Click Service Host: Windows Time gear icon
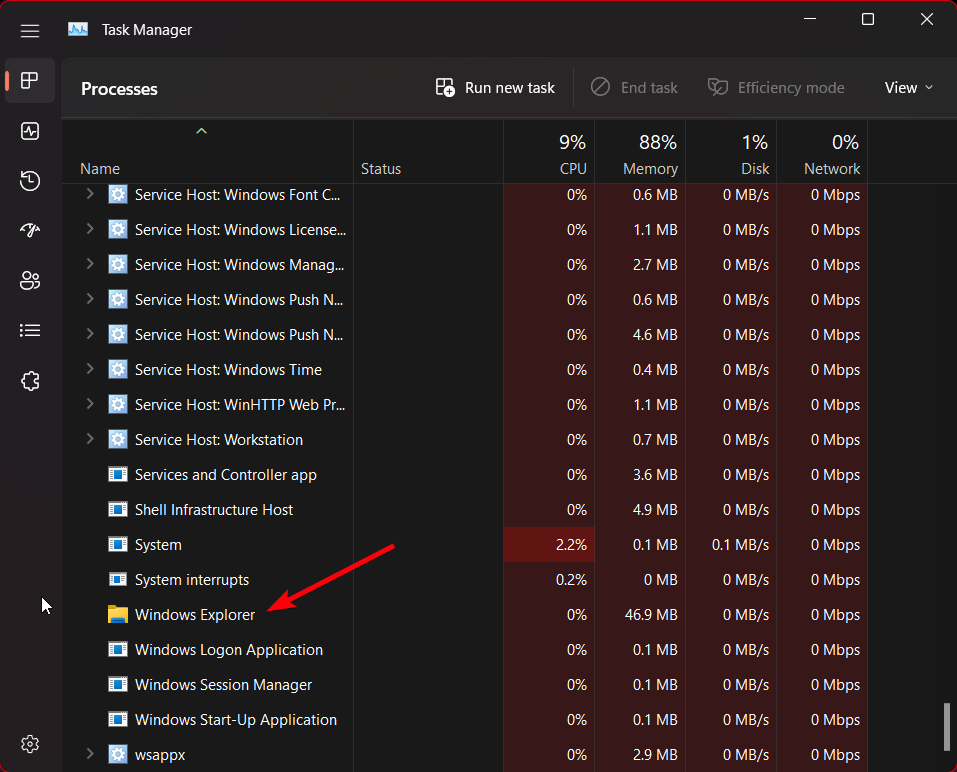This screenshot has height=772, width=957. point(118,369)
